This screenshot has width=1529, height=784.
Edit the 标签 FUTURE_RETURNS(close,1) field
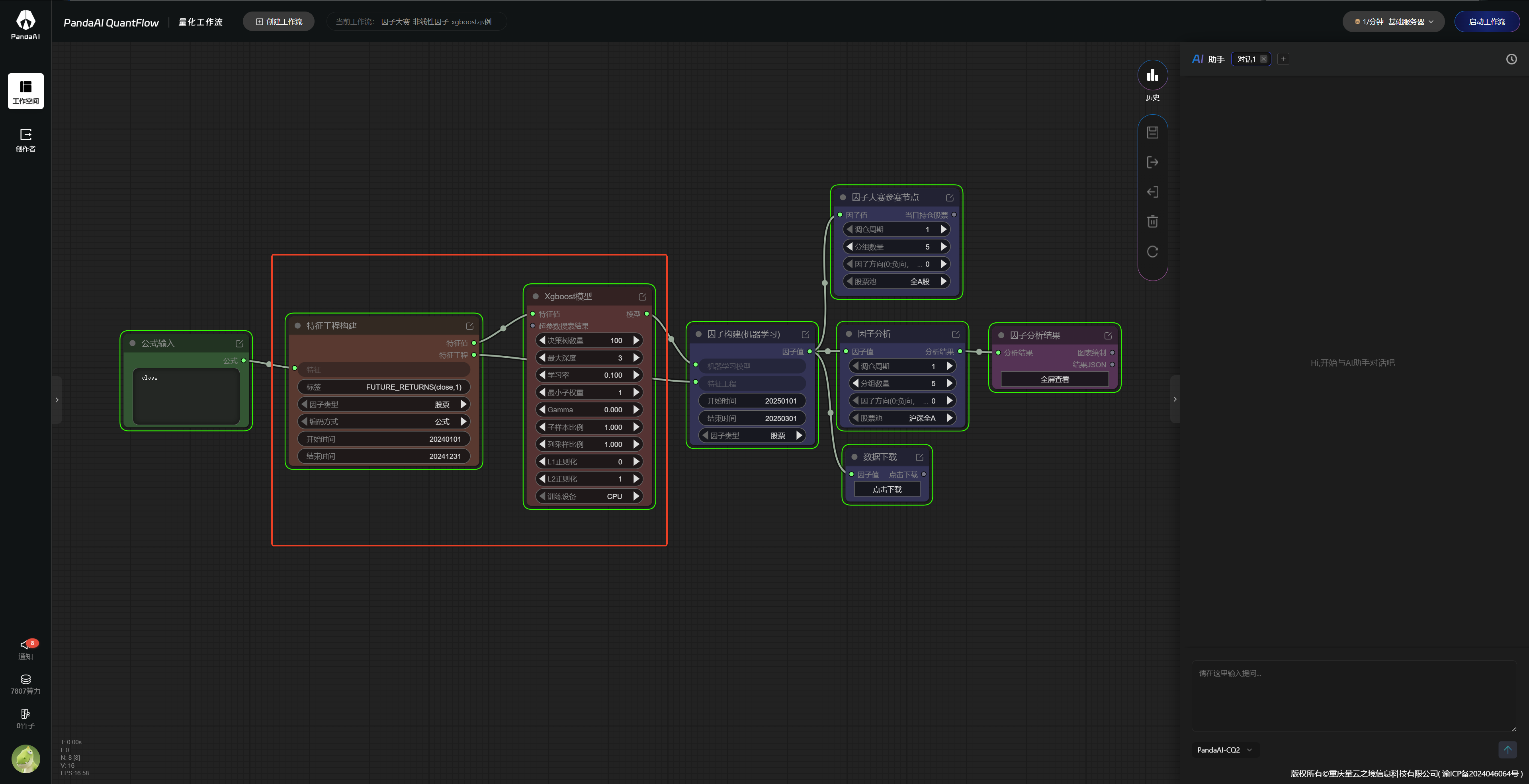[x=384, y=387]
